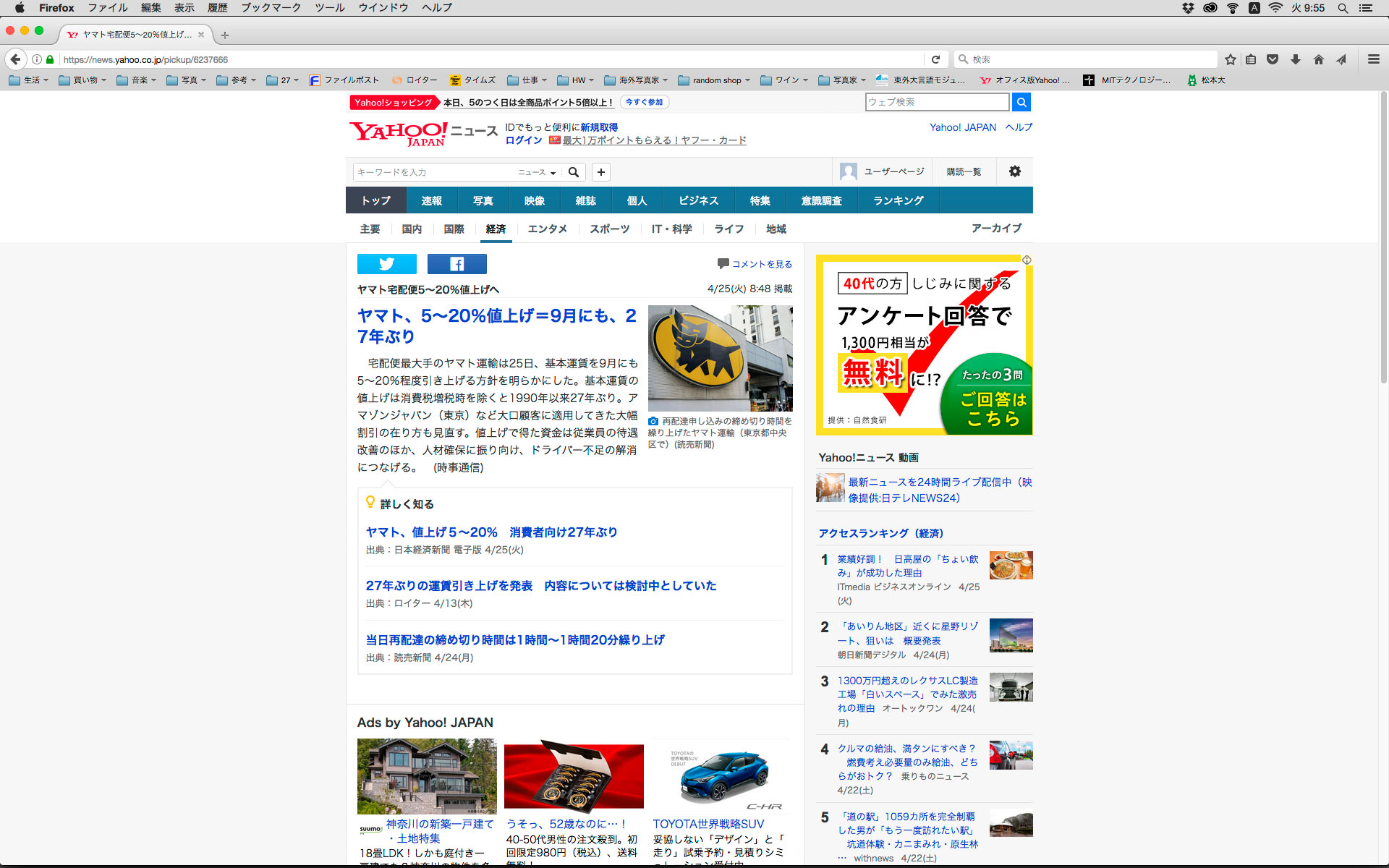Viewport: 1389px width, 868px height.
Task: Expand the 海外写真家 bookmark folder
Action: (637, 80)
